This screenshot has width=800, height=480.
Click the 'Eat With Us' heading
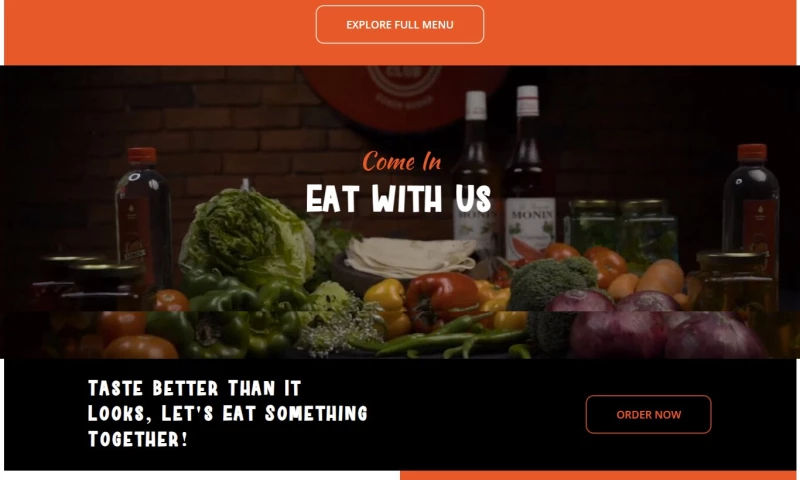click(x=398, y=198)
